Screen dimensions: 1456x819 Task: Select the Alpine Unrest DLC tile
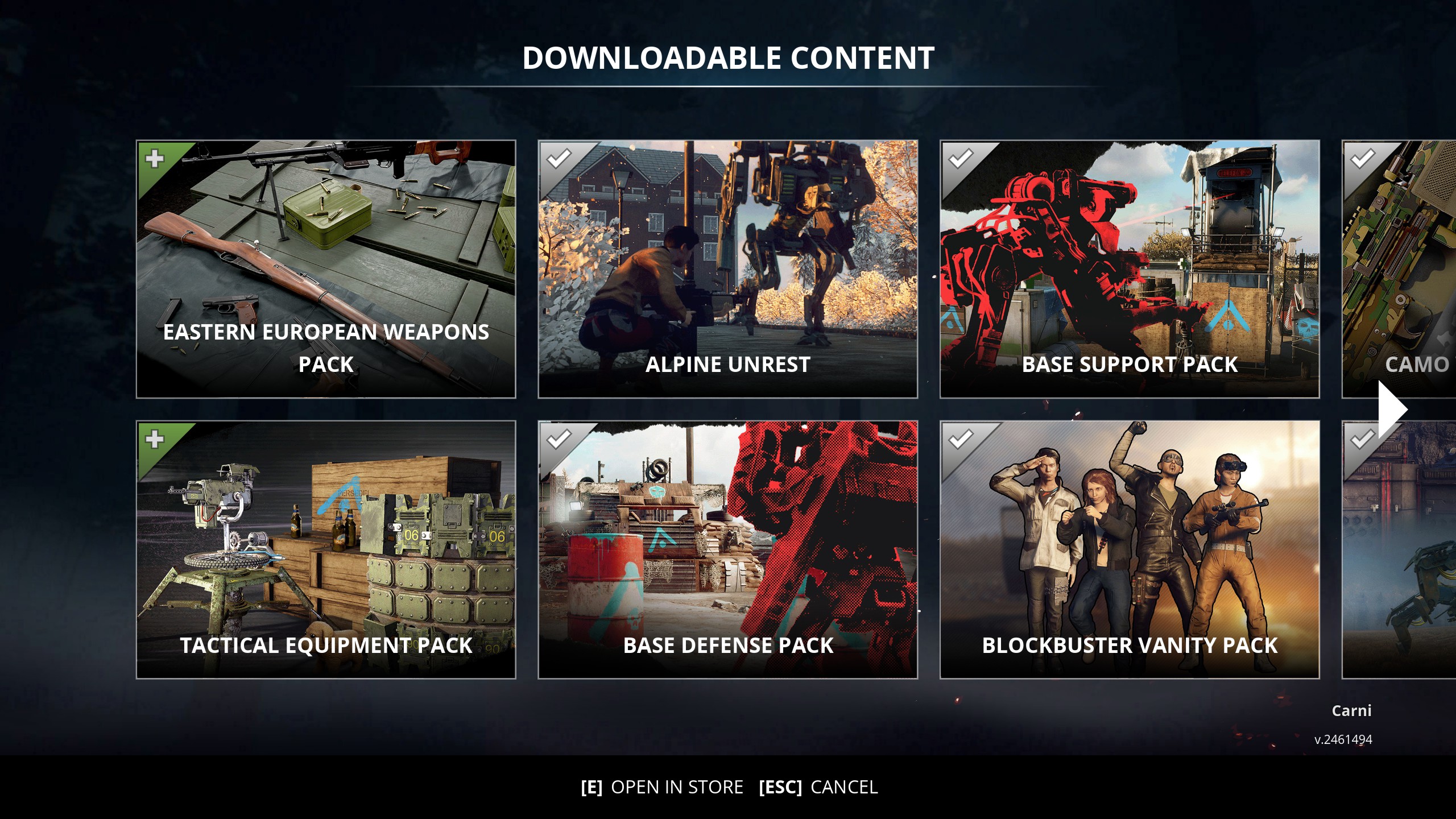(x=728, y=269)
